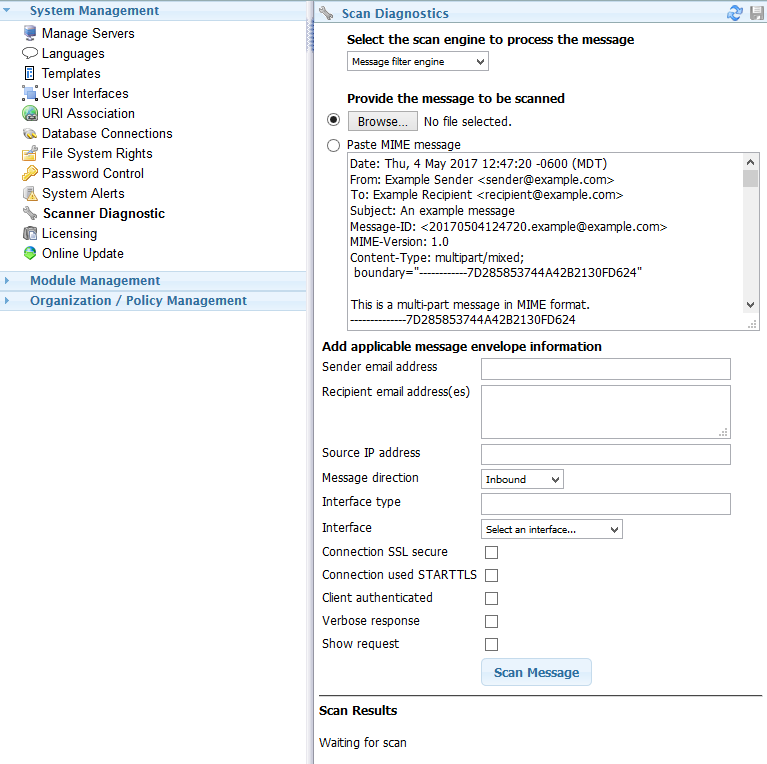Click the refresh icon in Scan Diagnostics header
Image resolution: width=767 pixels, height=764 pixels.
click(735, 13)
